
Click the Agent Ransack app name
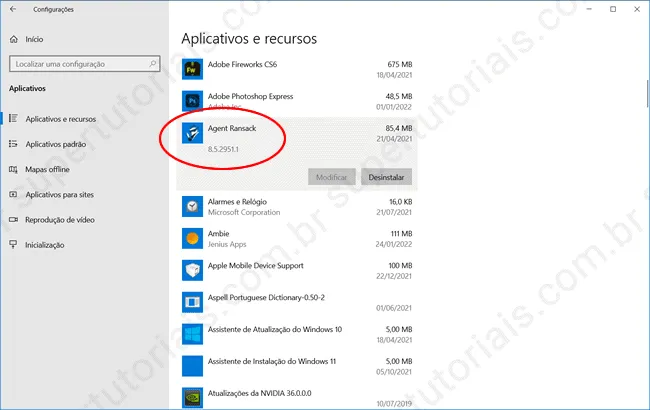(232, 128)
